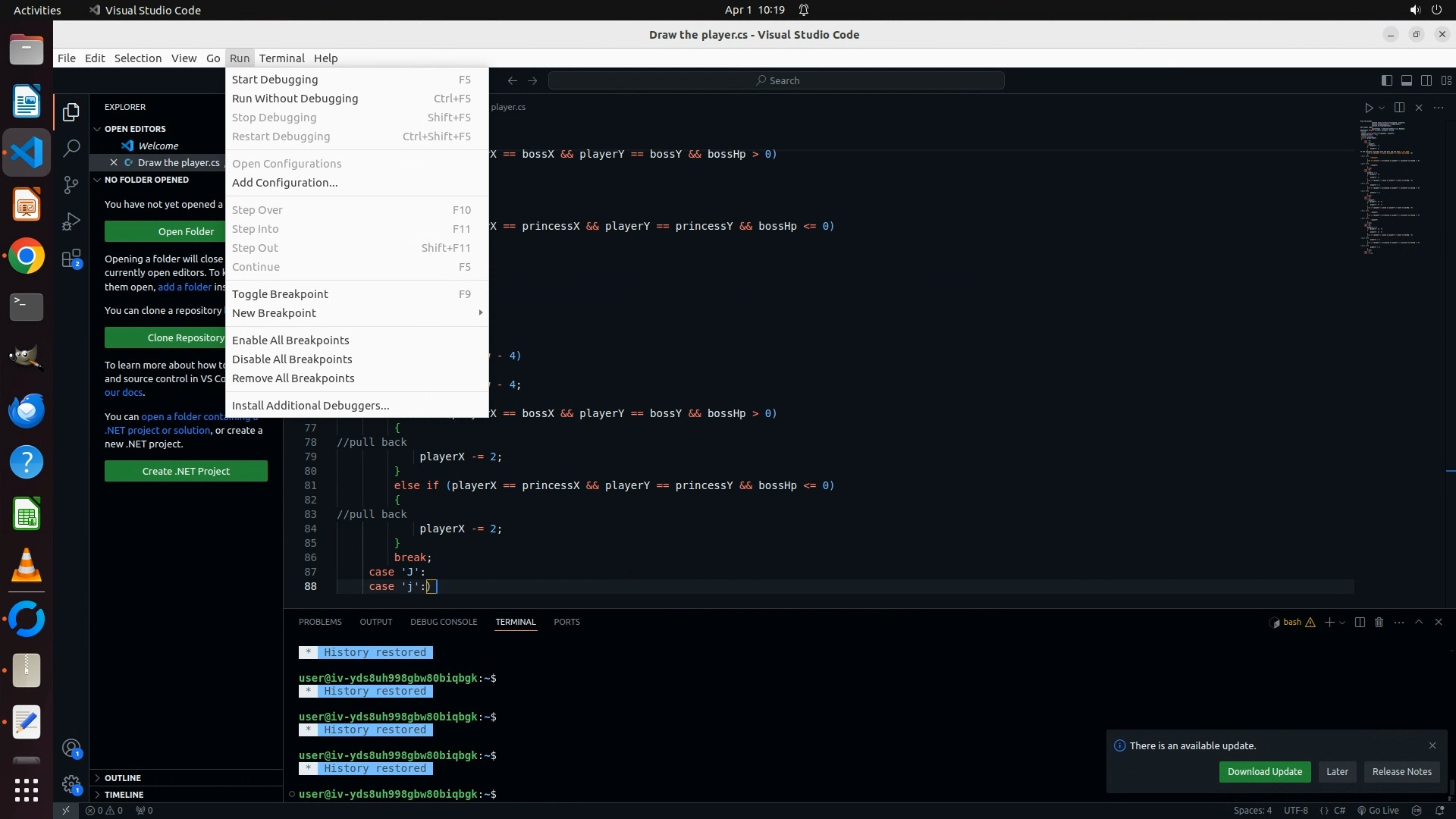This screenshot has height=819, width=1456.
Task: Click the Download Update button
Action: 1264,772
